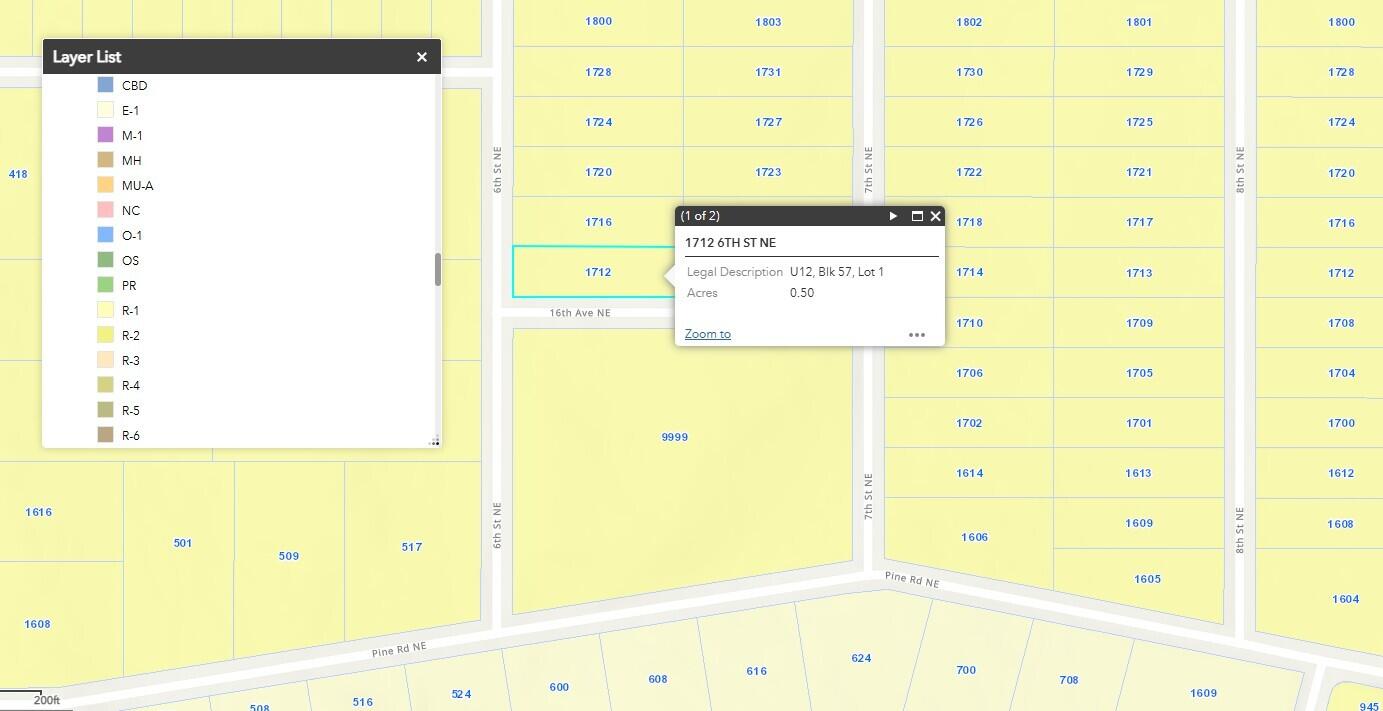This screenshot has height=711, width=1383.
Task: Click the NC pink legend swatch
Action: click(105, 210)
